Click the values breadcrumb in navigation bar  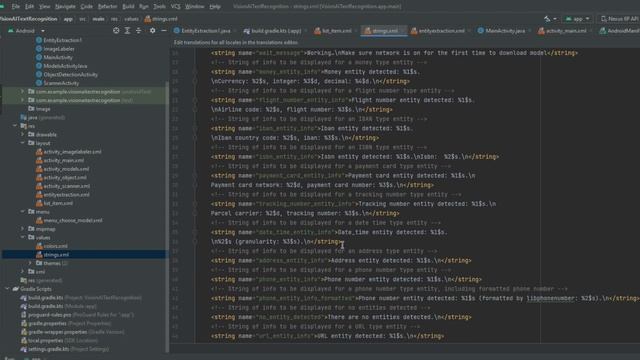[x=131, y=19]
